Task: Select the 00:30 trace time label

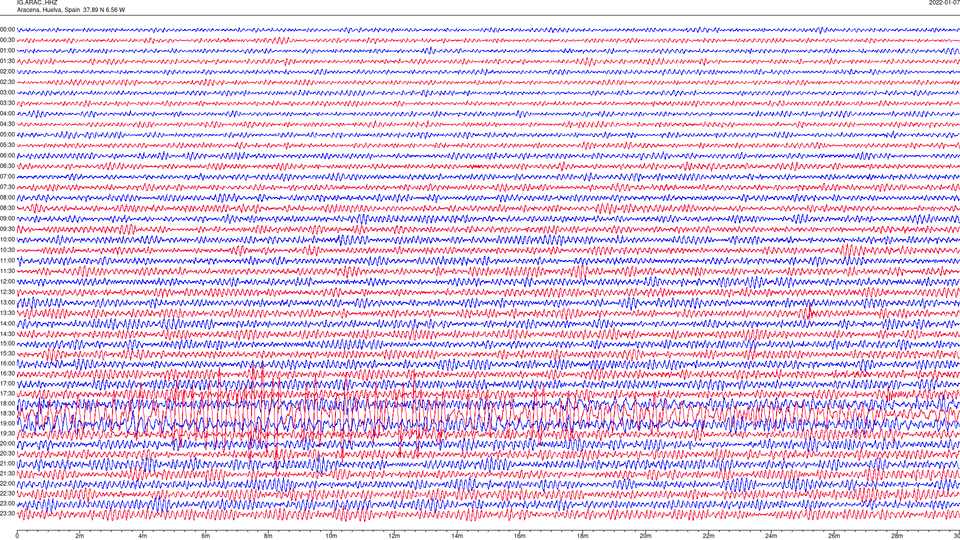Action: (x=8, y=40)
